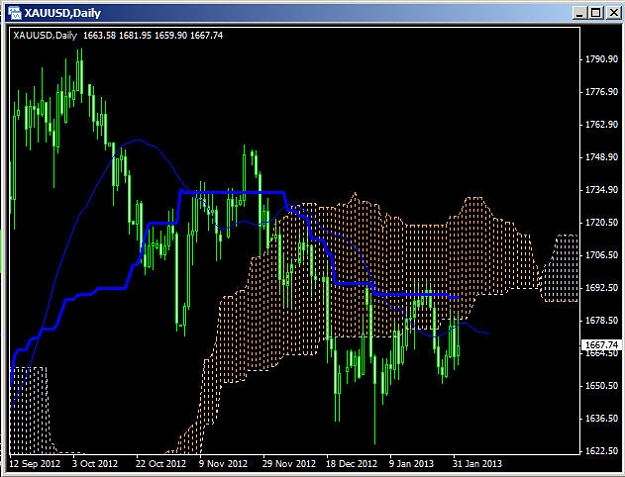Click the XAUUSD,Daily title bar text
The image size is (625, 477).
tap(63, 13)
